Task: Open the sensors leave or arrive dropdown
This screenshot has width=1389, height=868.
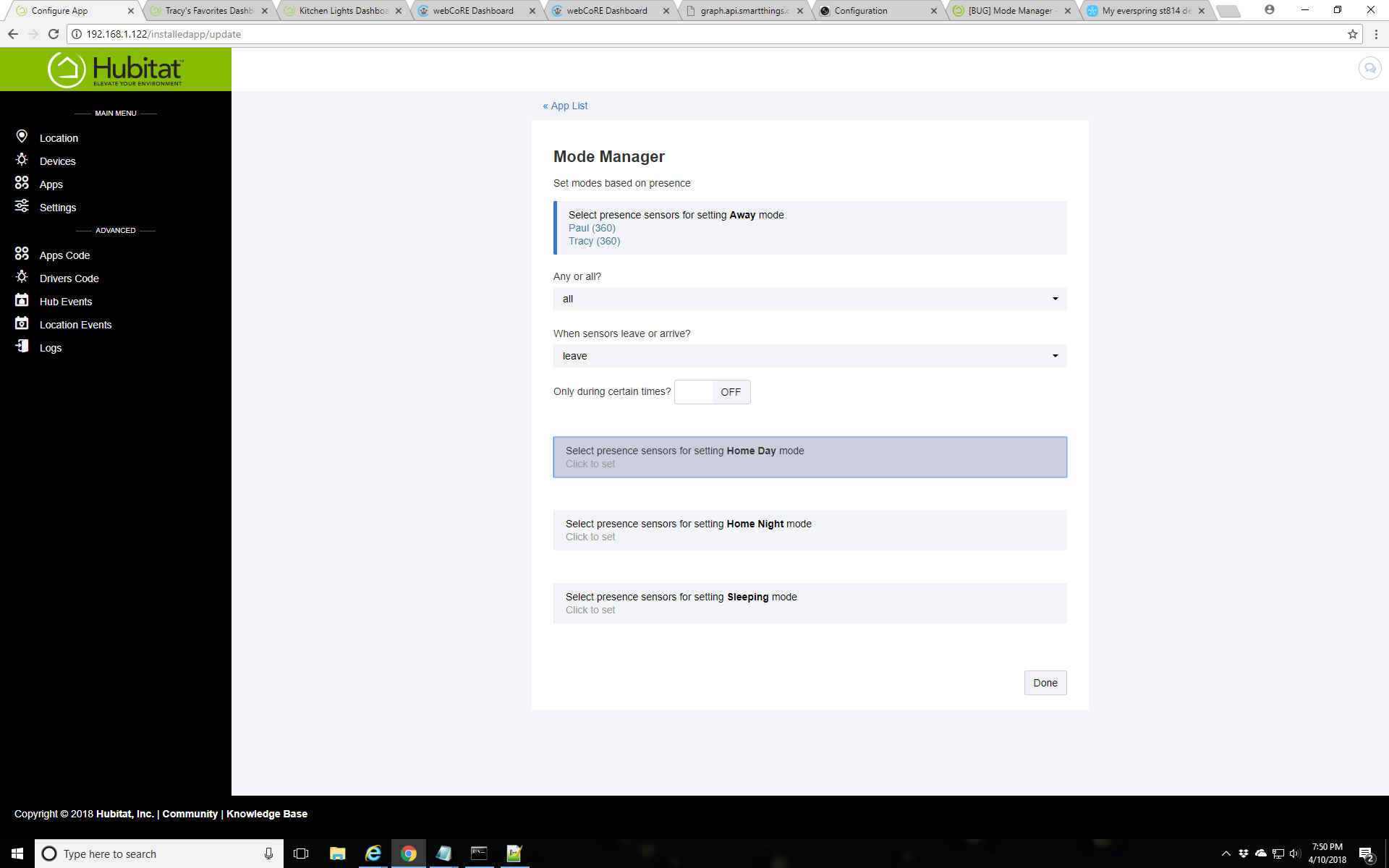Action: click(x=810, y=356)
